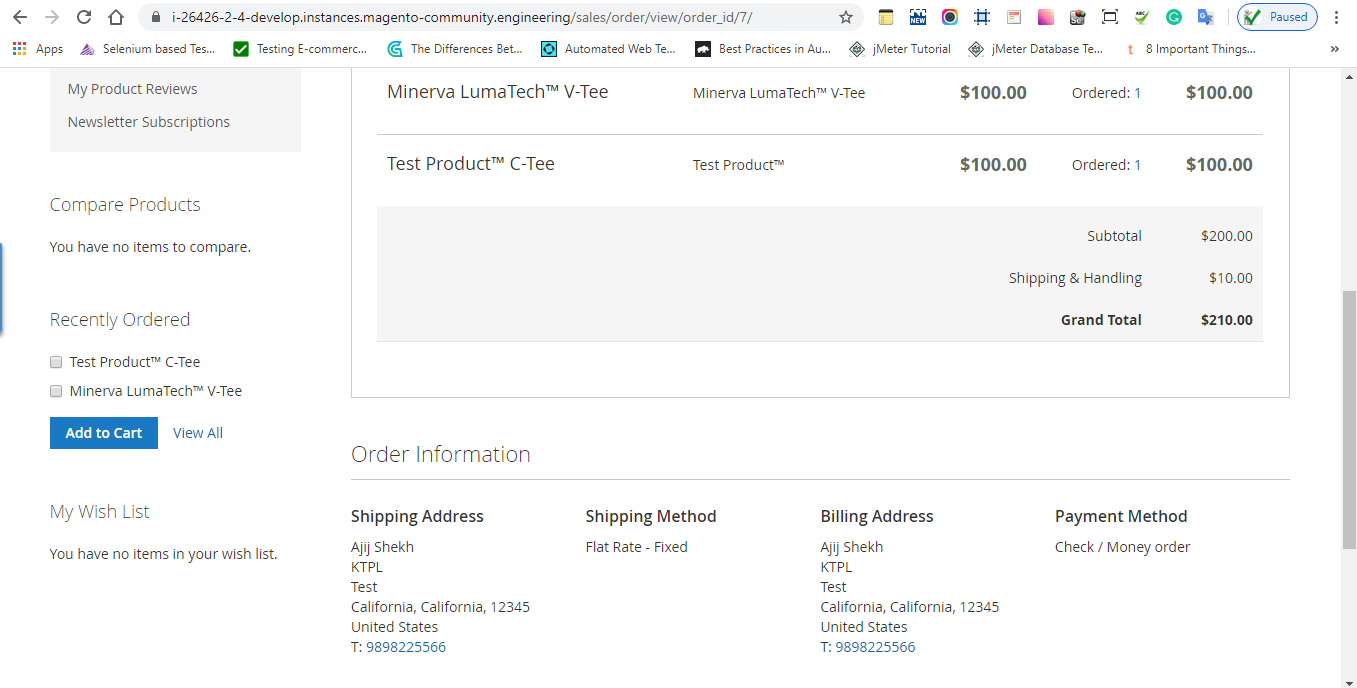Open the Paused profile menu

(1277, 17)
